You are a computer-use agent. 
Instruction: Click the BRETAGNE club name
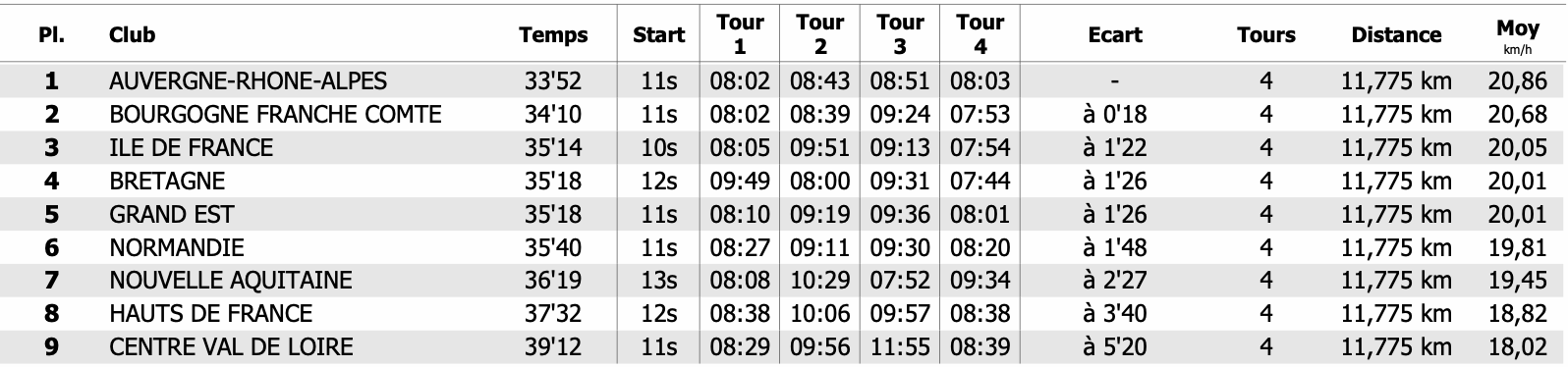pyautogui.click(x=167, y=182)
